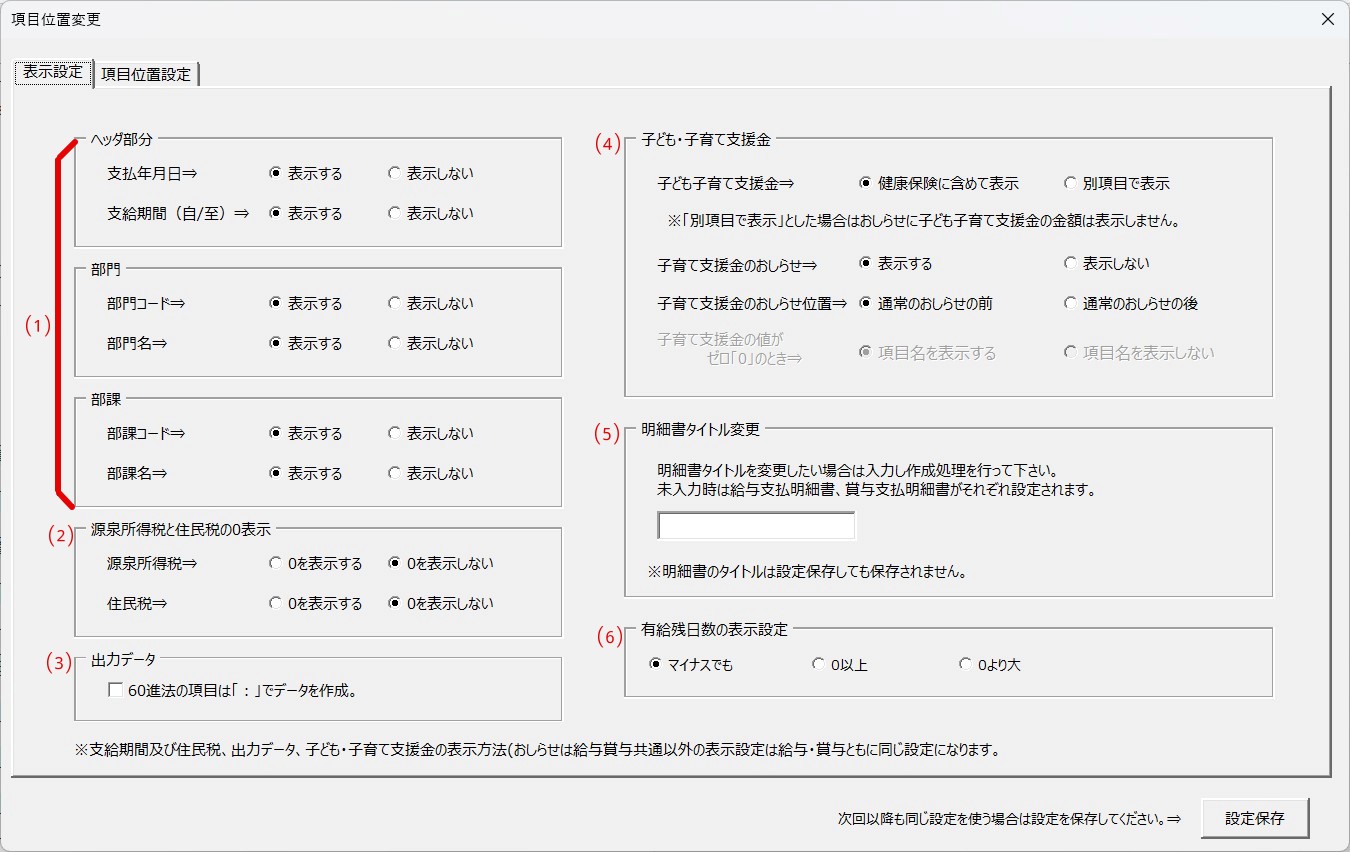Set 支給期間（自/至） to 表示しない
1350x852 pixels.
tap(431, 213)
